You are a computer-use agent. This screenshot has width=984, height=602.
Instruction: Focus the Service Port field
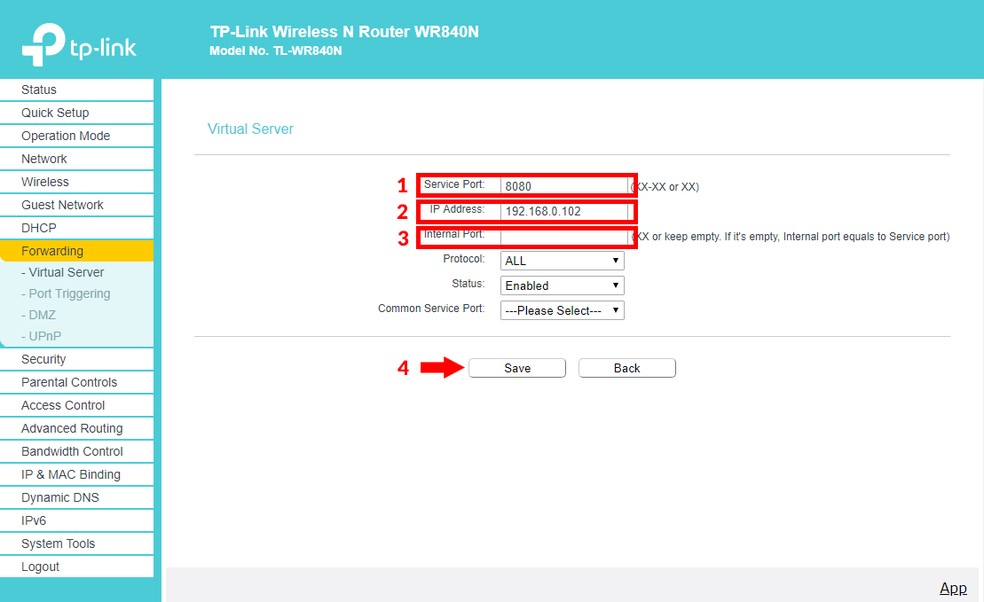[564, 186]
